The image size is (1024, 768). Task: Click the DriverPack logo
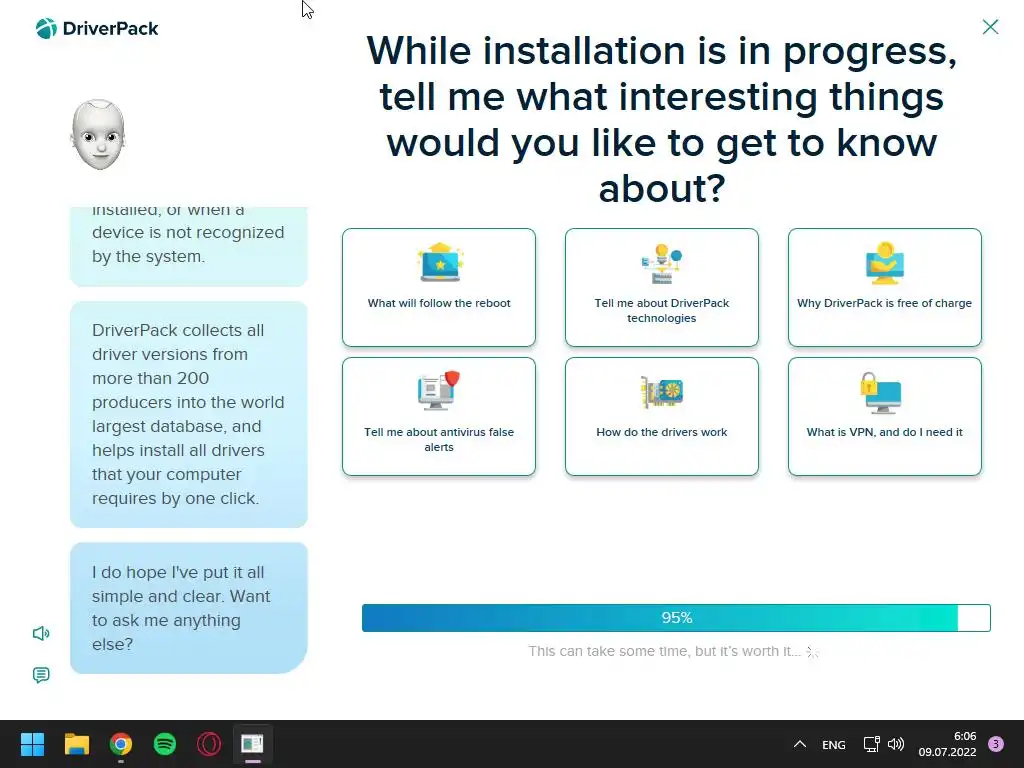click(x=97, y=29)
